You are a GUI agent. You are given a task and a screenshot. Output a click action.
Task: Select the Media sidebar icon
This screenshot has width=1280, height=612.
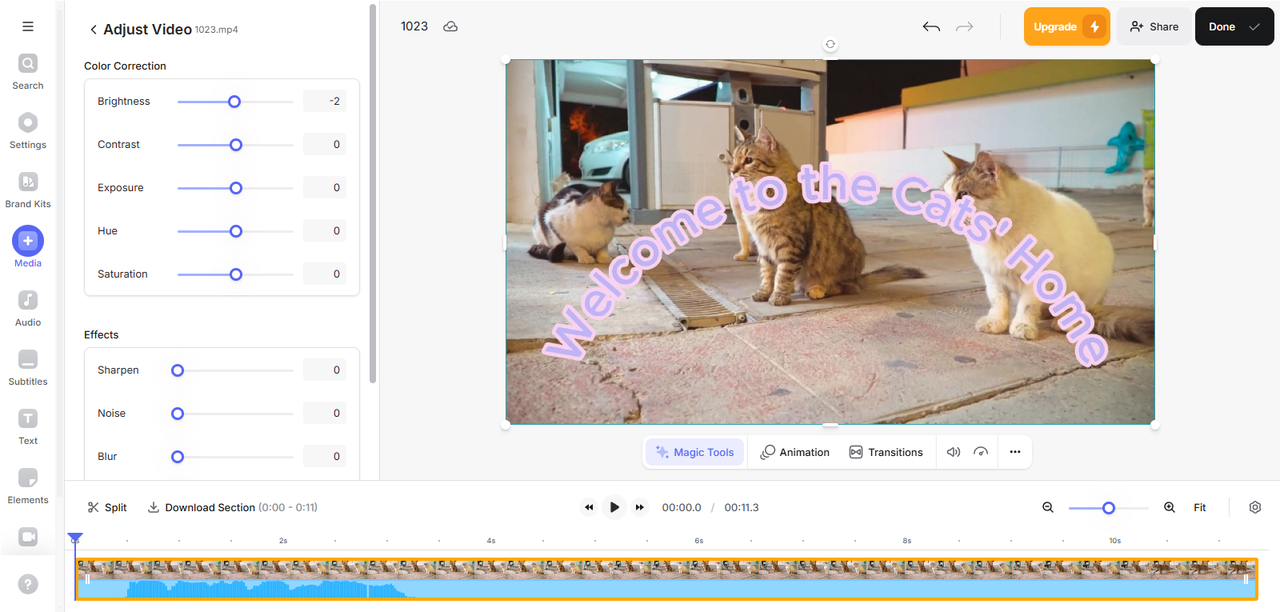pos(28,248)
